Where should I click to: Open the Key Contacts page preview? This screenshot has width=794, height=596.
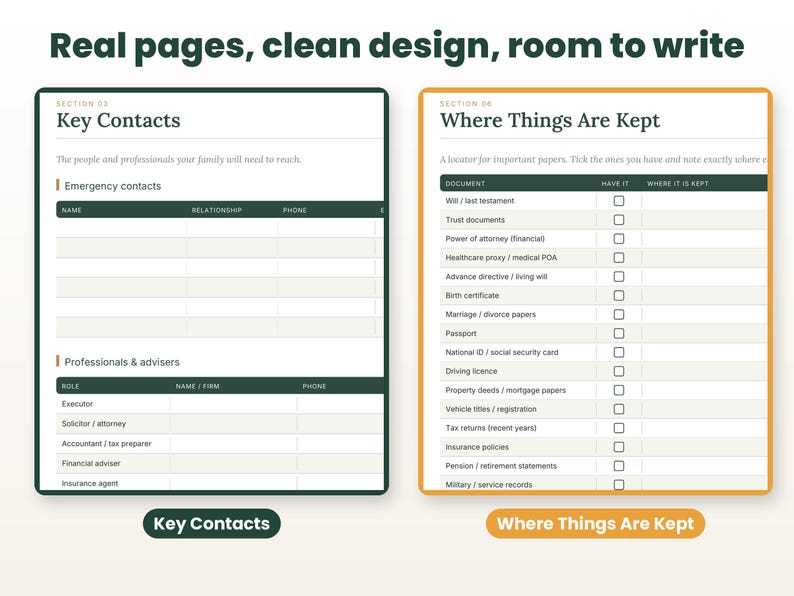tap(212, 291)
